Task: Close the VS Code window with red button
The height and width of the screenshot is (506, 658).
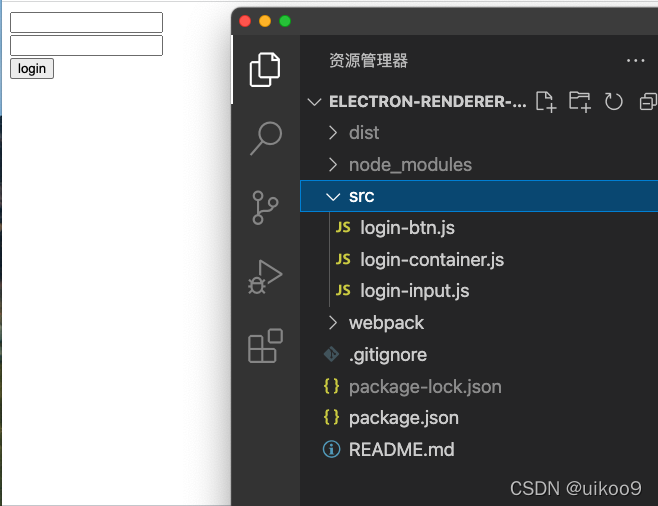Action: click(x=245, y=21)
